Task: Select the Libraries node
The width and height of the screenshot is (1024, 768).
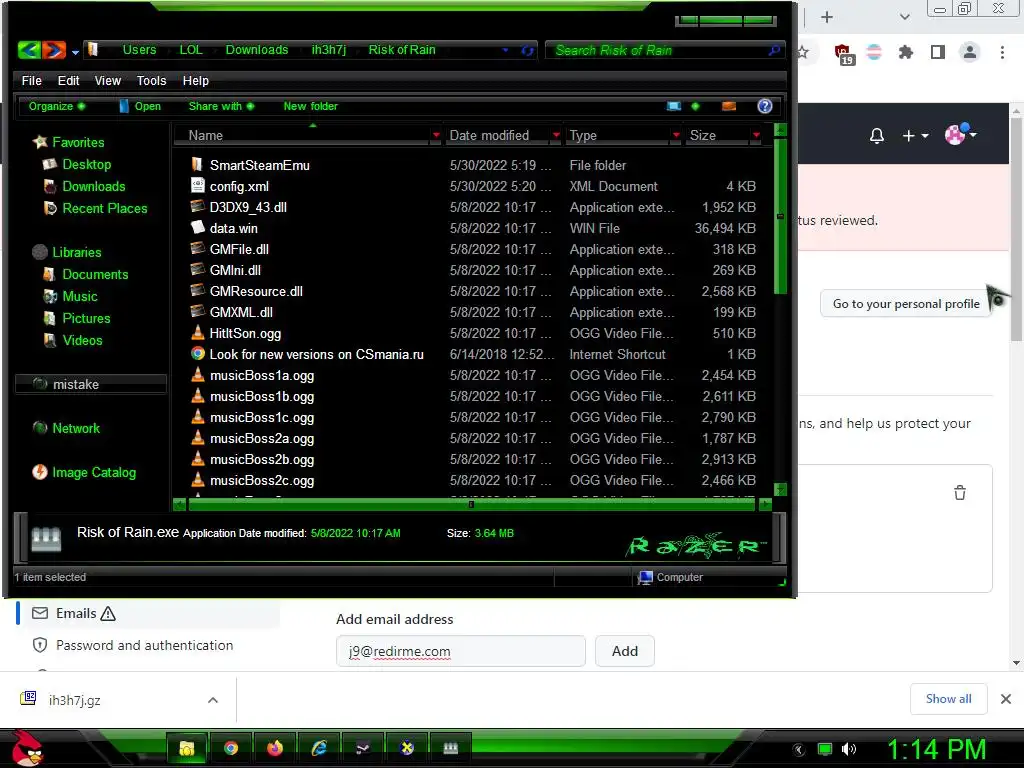Action: (67, 252)
